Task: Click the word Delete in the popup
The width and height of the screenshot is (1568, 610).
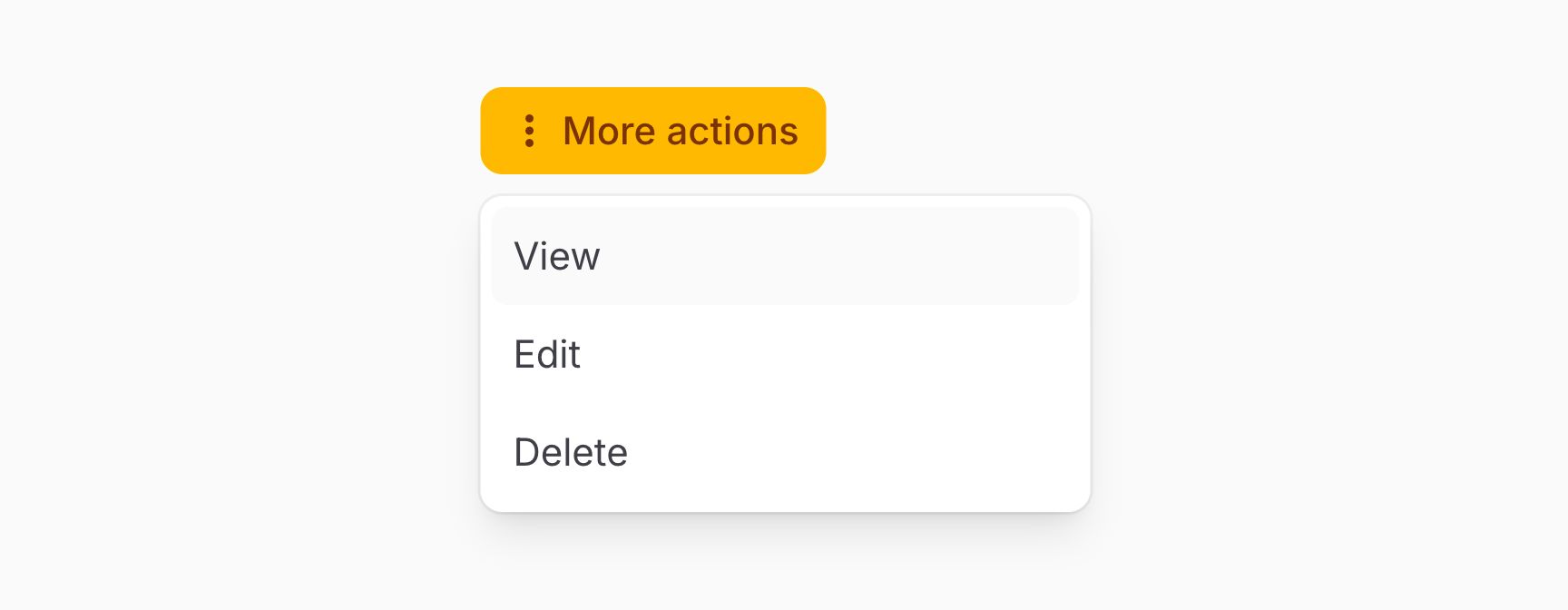Action: pos(571,452)
